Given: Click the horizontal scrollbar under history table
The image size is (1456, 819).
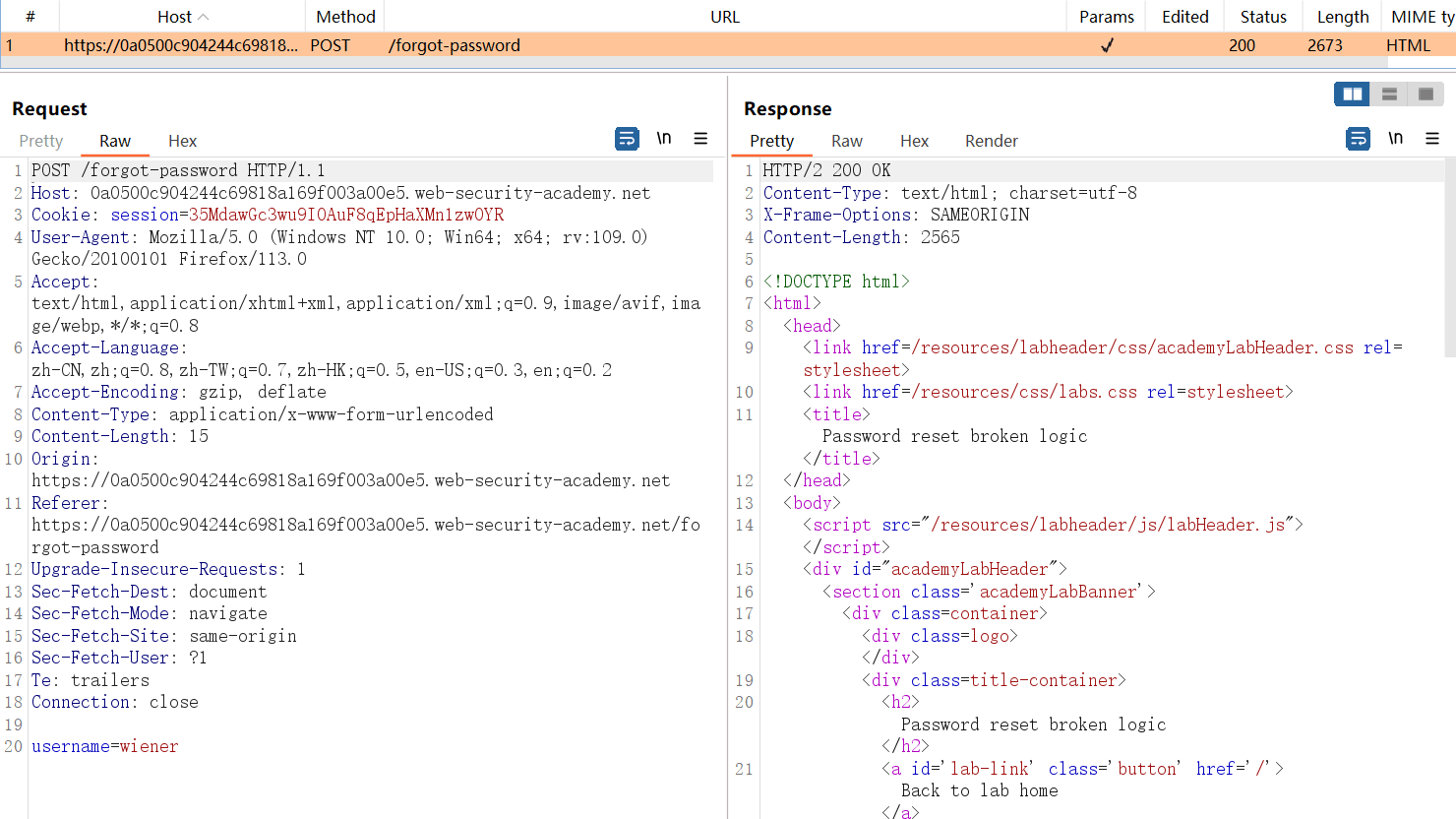Looking at the screenshot, I should (x=689, y=63).
